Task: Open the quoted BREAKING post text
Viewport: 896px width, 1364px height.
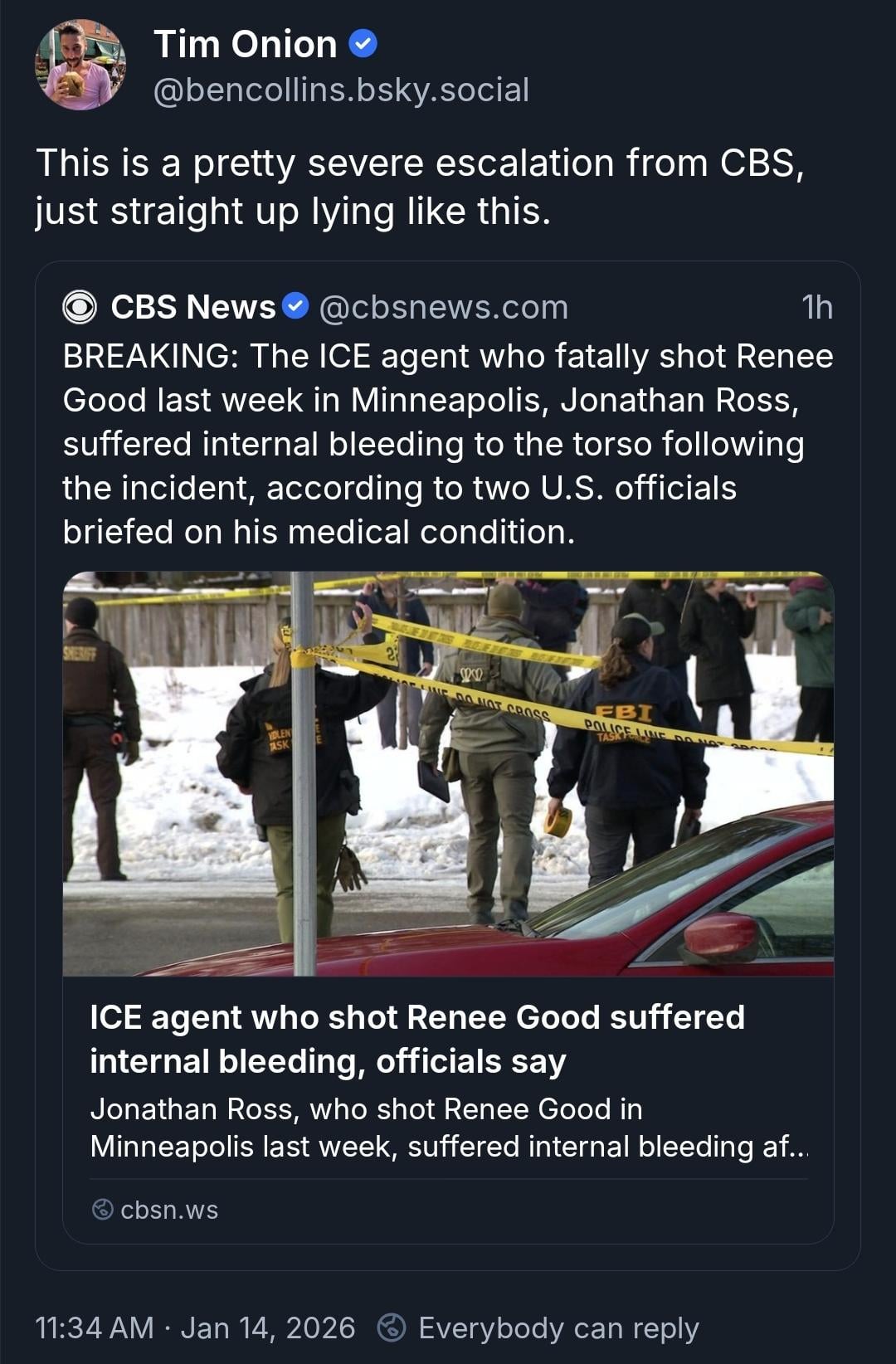Action: tap(448, 444)
